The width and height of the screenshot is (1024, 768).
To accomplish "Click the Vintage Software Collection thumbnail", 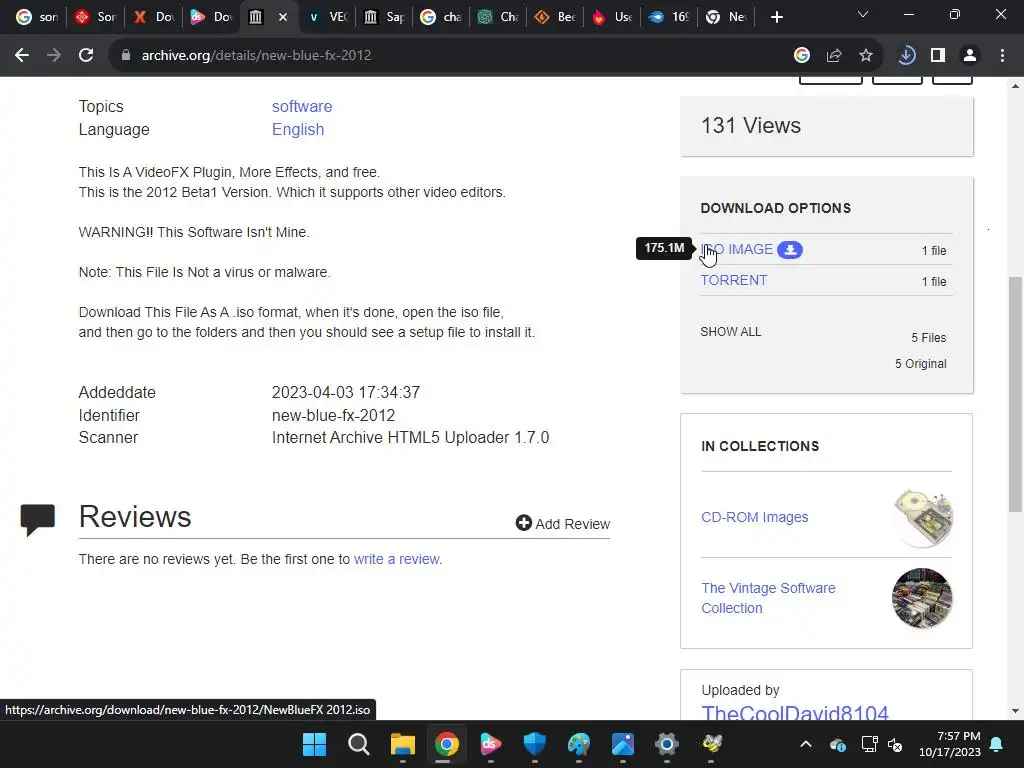I will [x=921, y=598].
